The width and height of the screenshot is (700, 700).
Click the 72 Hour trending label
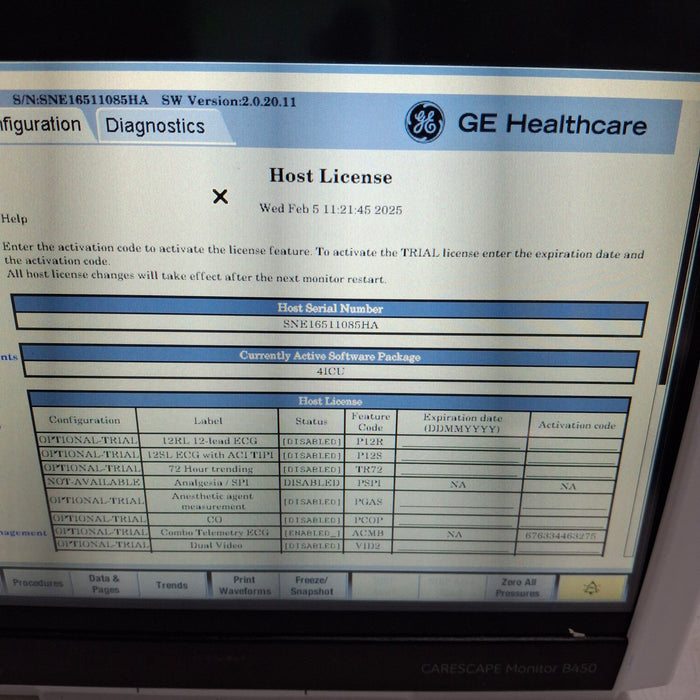211,469
